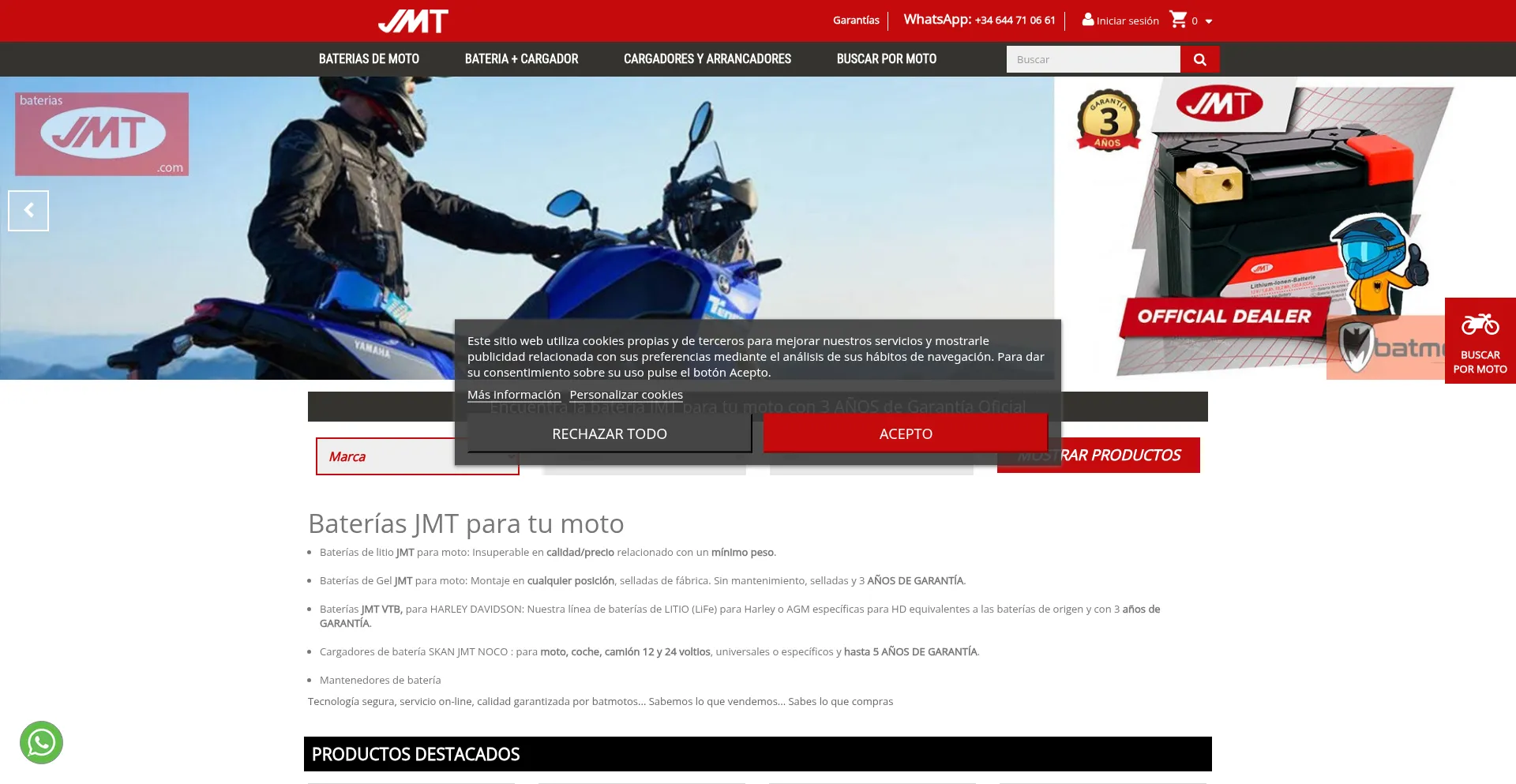Click the user icon for Iniciar sesión
The width and height of the screenshot is (1516, 784).
pyautogui.click(x=1088, y=20)
